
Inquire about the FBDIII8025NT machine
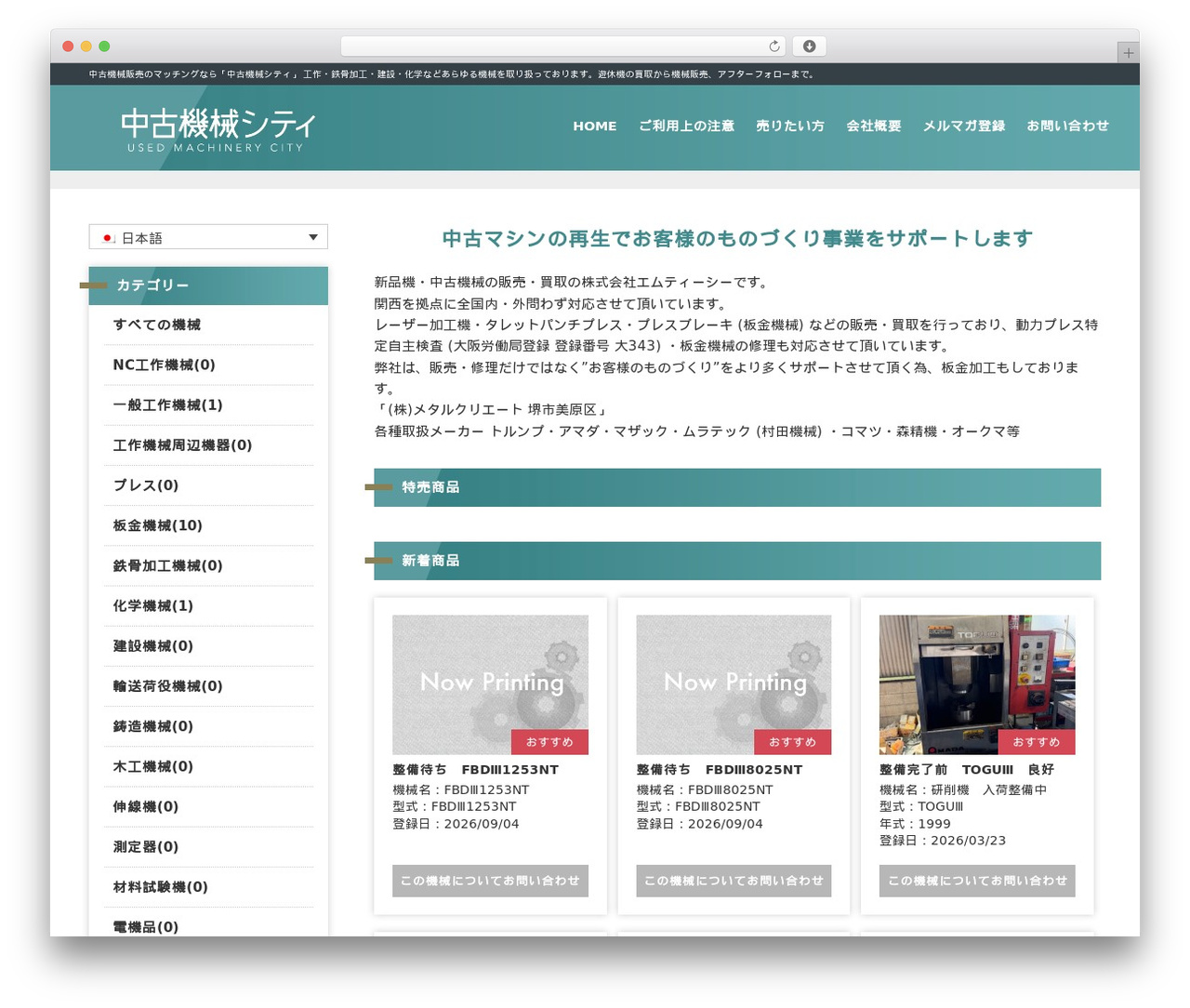click(734, 881)
